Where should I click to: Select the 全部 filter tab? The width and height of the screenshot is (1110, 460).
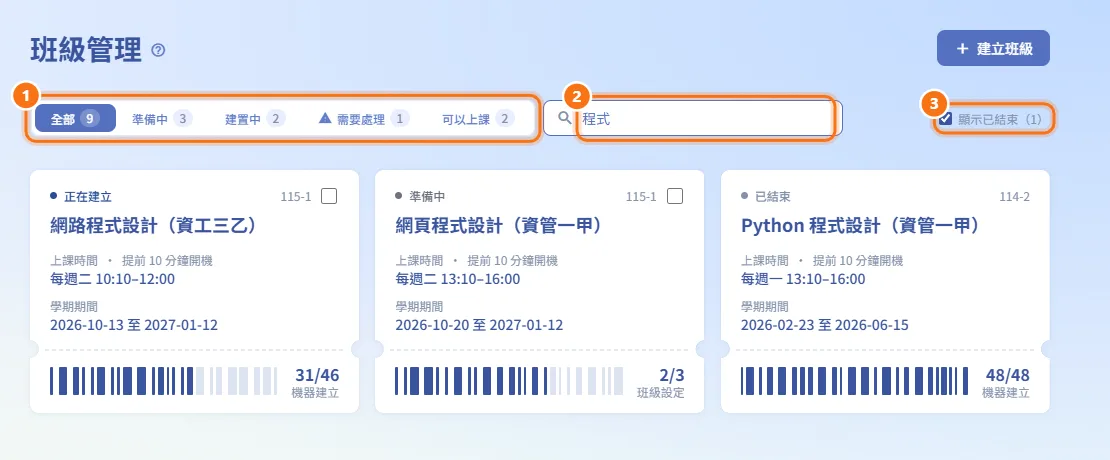tap(75, 119)
